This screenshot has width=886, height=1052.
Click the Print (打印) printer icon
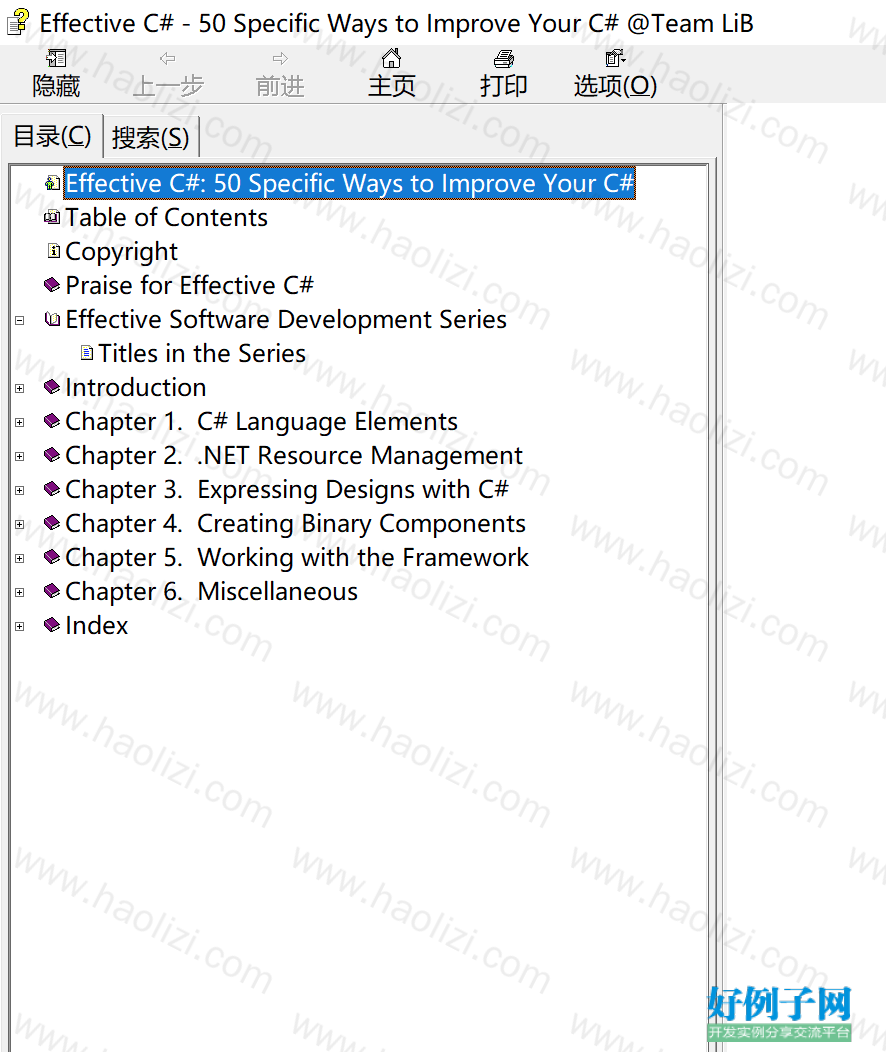point(504,59)
